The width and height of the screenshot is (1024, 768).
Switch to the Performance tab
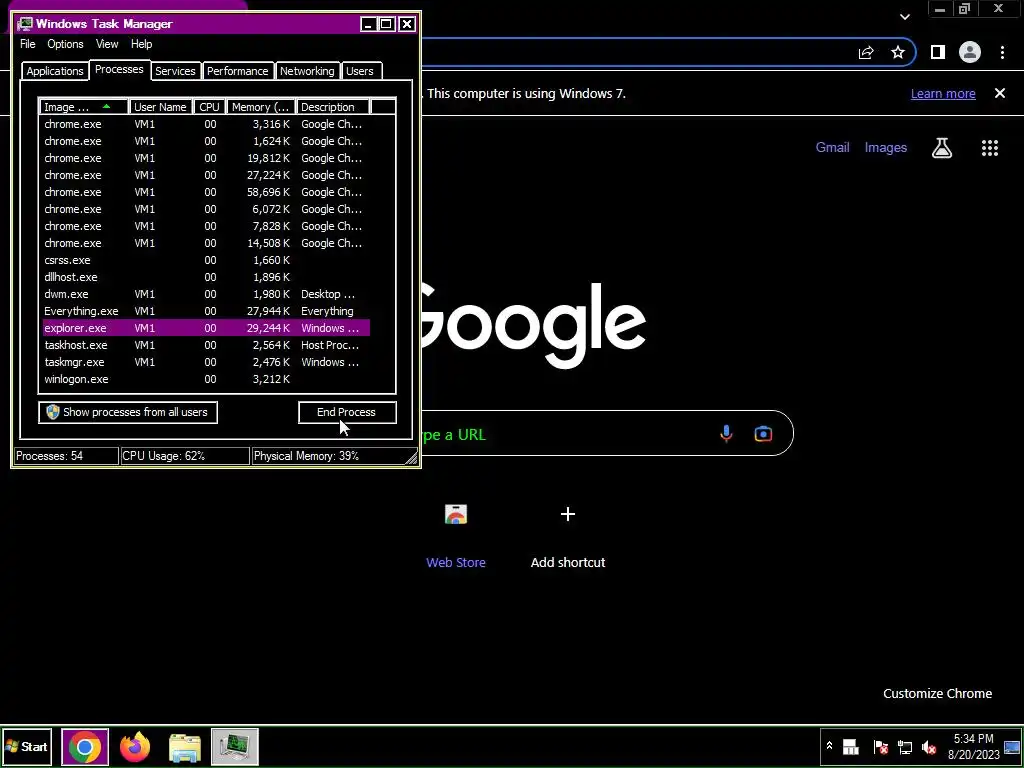(238, 71)
